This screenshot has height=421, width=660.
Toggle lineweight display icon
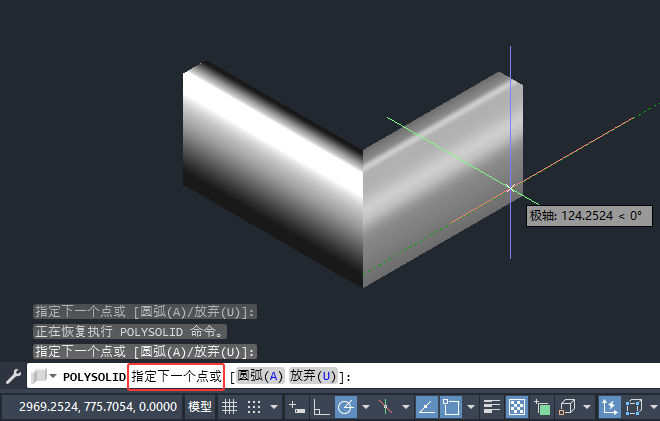[x=491, y=407]
